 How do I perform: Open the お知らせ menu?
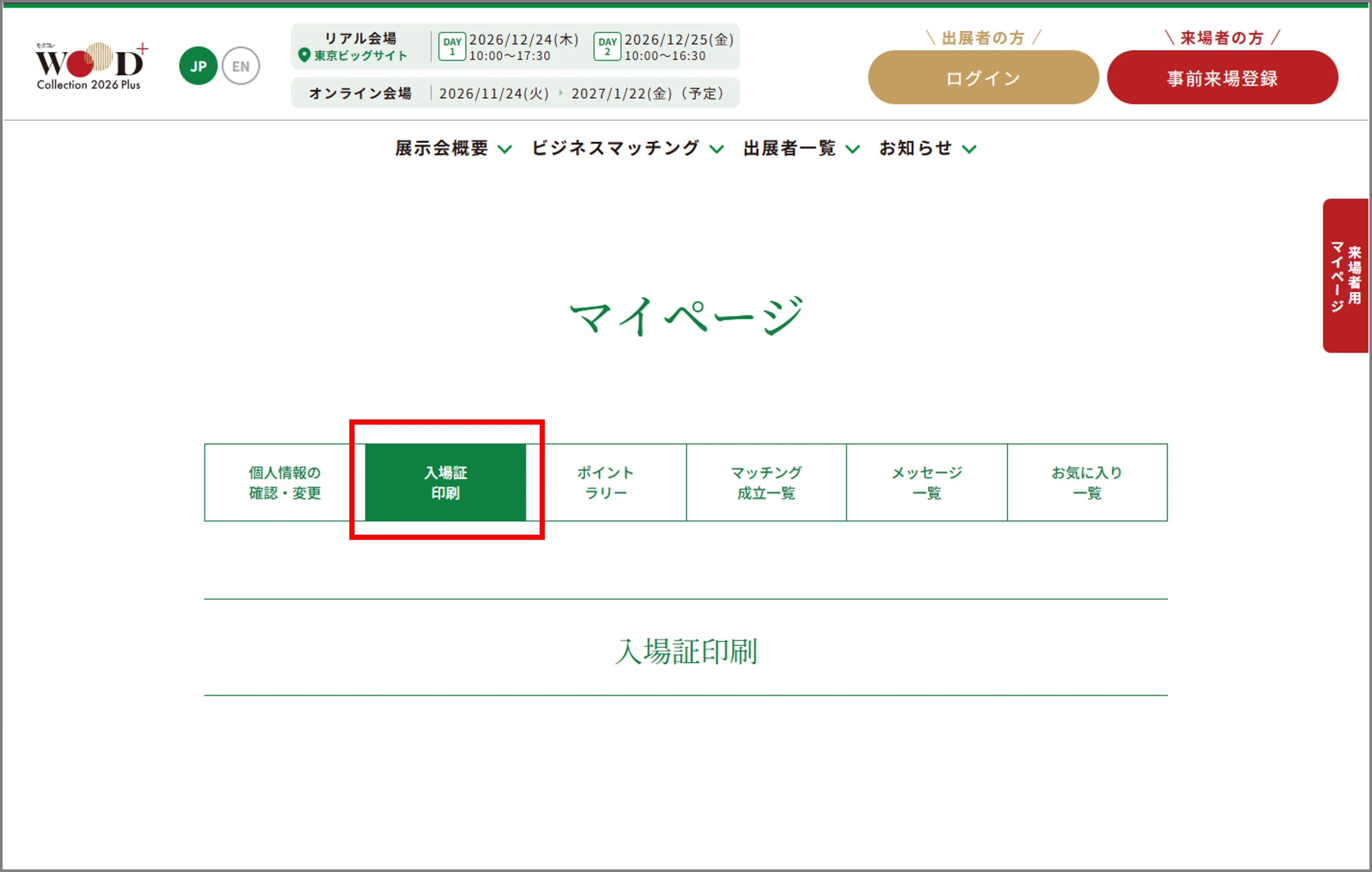click(916, 148)
